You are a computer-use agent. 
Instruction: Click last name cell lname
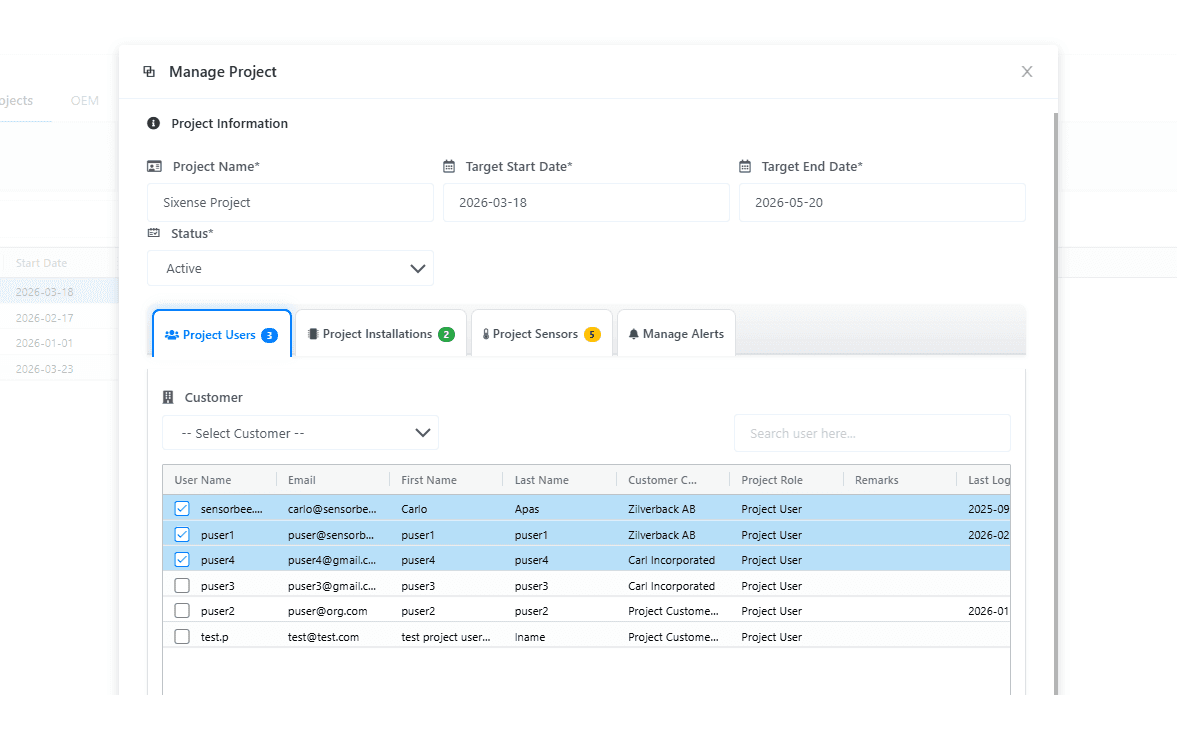(529, 637)
